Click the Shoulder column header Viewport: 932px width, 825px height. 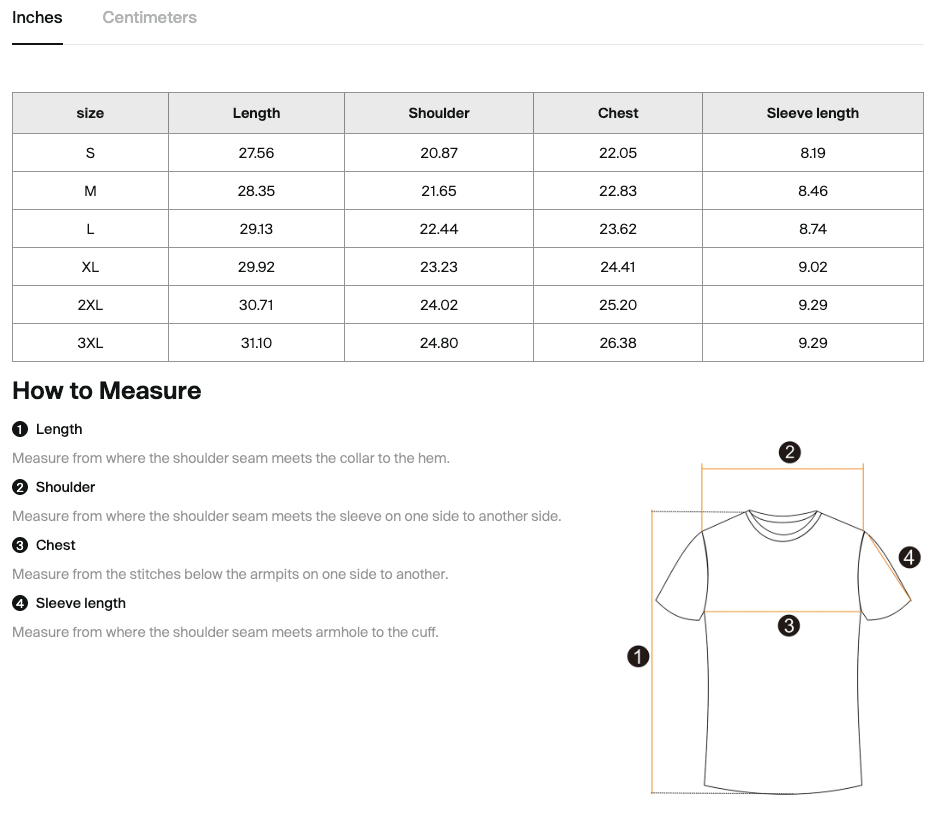[439, 113]
